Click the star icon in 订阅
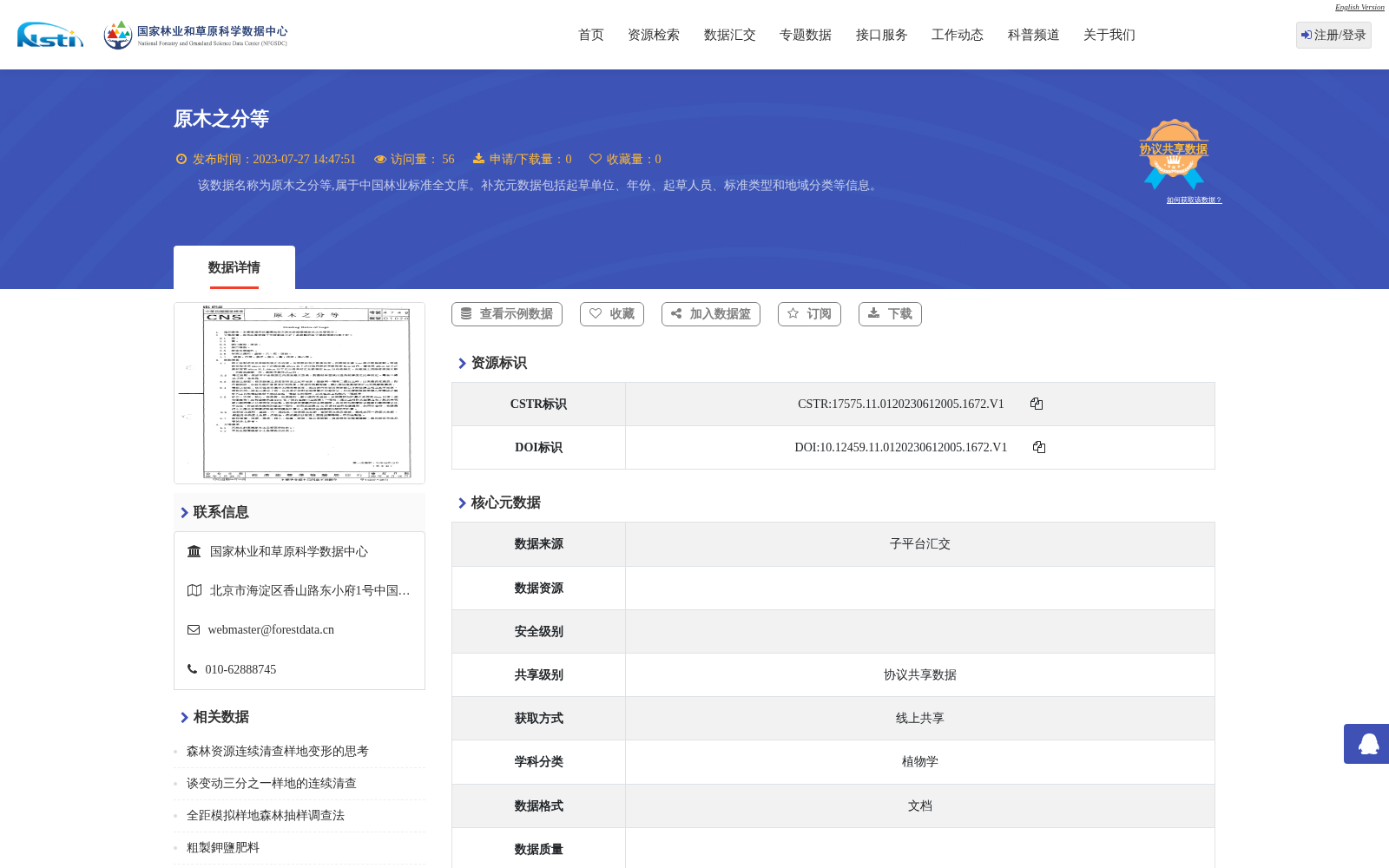 [x=793, y=313]
